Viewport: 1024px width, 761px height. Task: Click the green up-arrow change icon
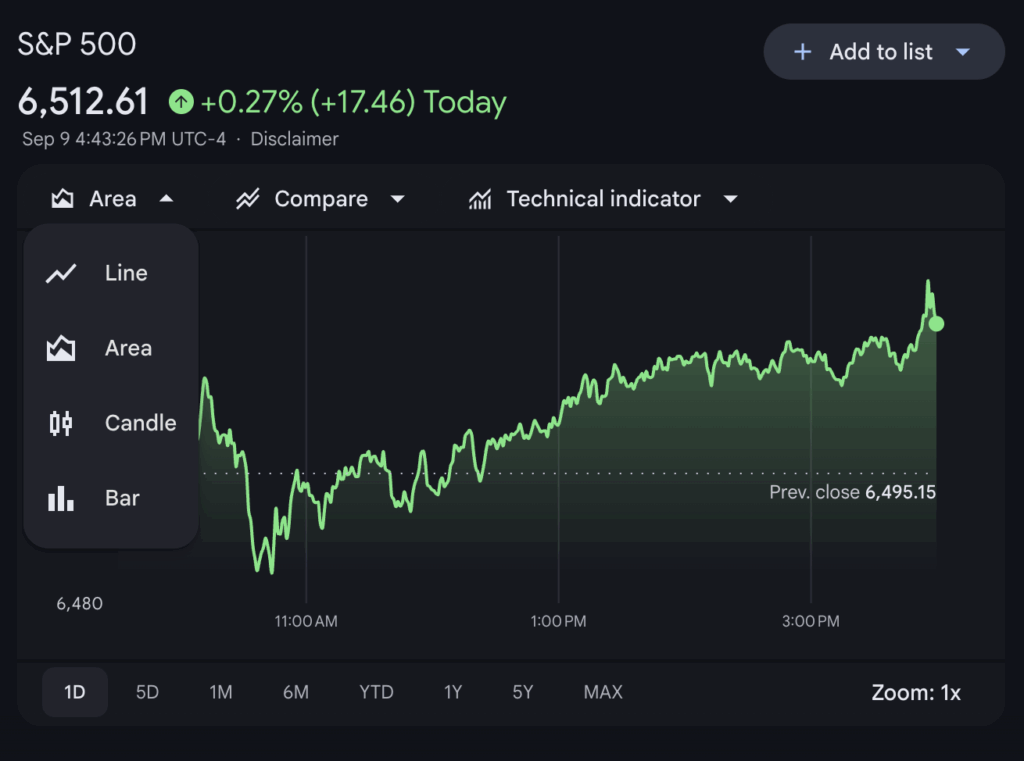(x=181, y=102)
